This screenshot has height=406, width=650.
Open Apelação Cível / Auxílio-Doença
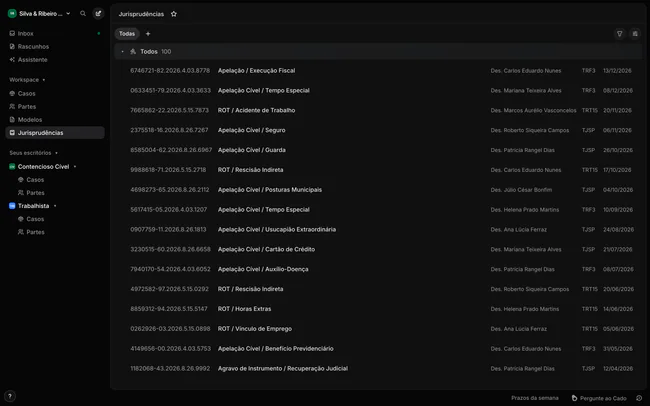(263, 269)
